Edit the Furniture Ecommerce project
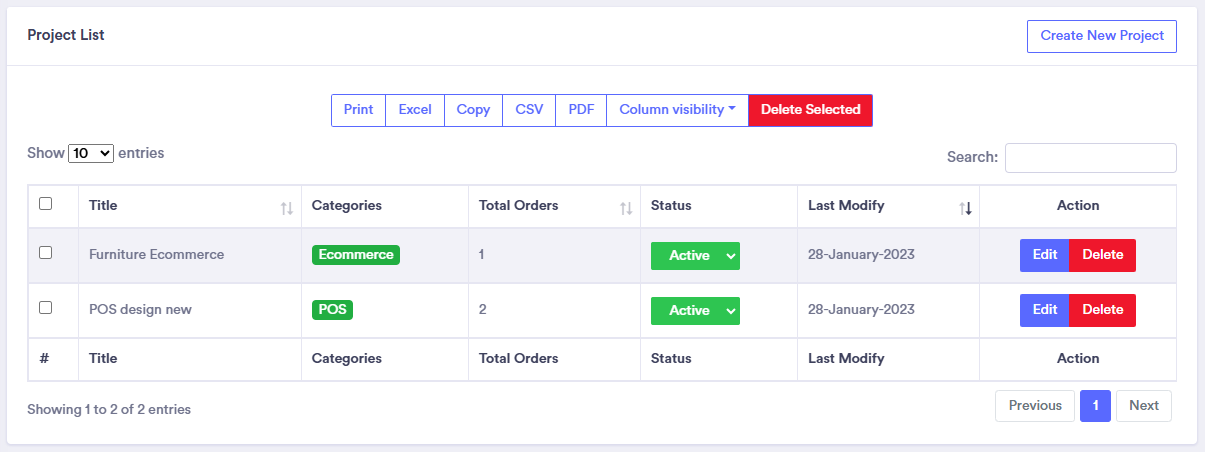The height and width of the screenshot is (452, 1205). coord(1044,255)
